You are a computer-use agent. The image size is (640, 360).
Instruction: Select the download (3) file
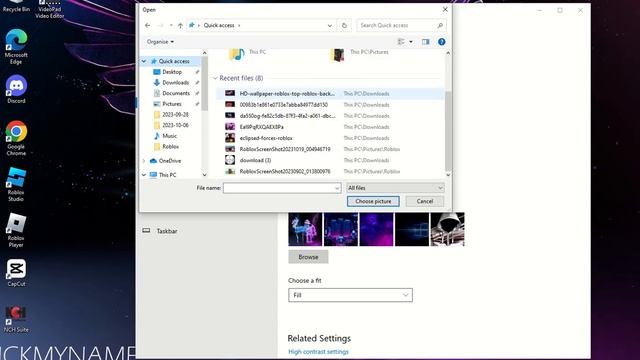[330, 160]
